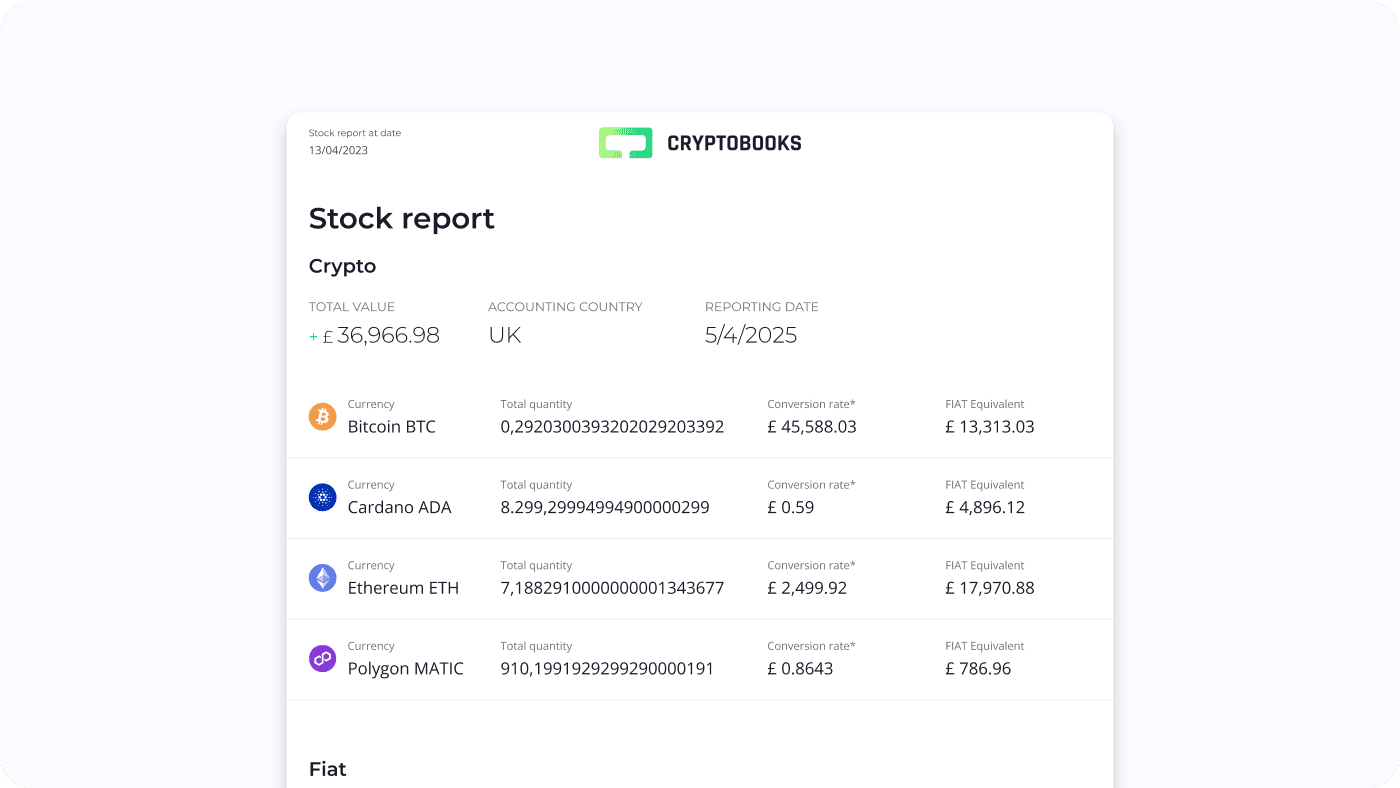
Task: Click the total value amount 36,966.98
Action: coord(388,335)
